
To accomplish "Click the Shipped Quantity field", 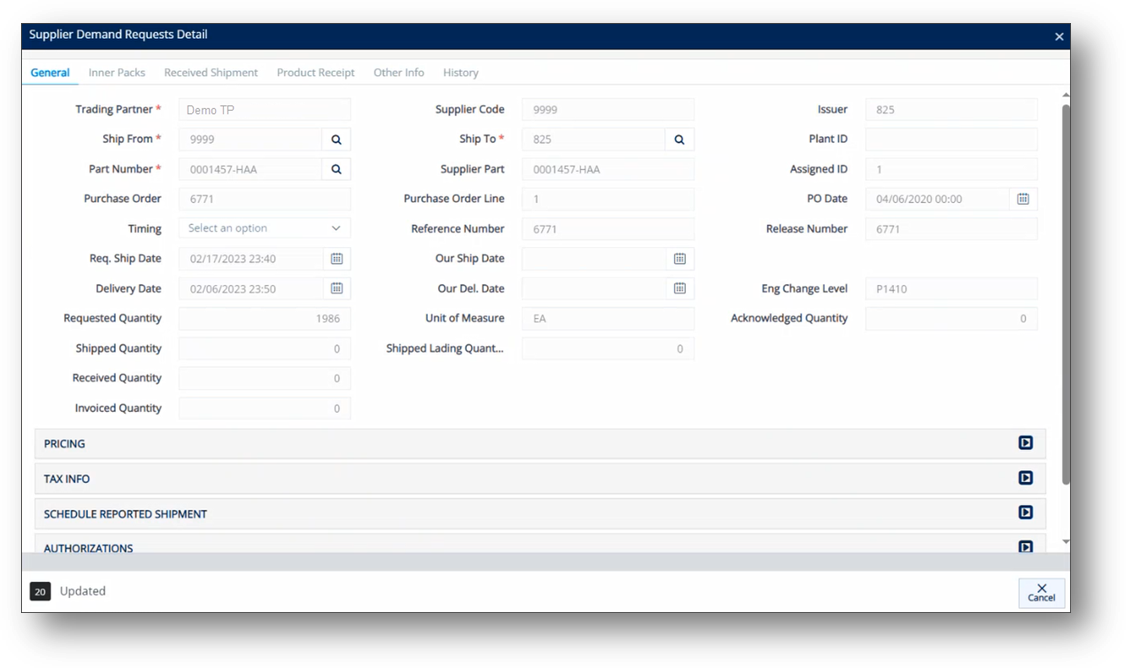I will tap(264, 348).
